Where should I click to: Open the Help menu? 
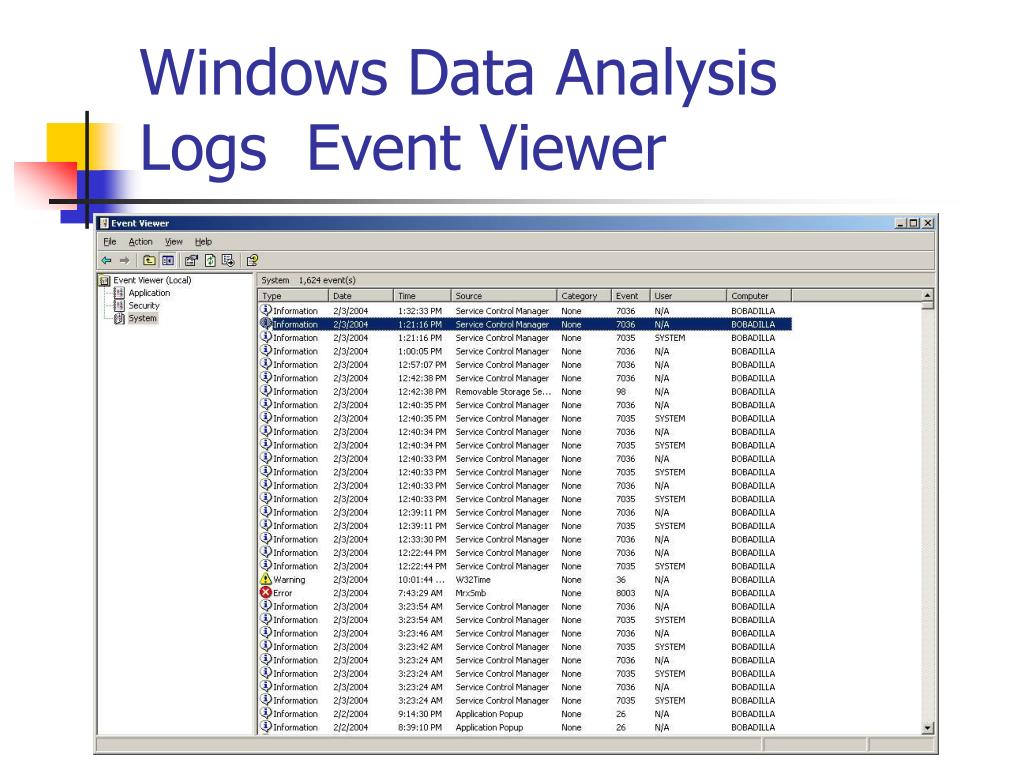[x=203, y=242]
